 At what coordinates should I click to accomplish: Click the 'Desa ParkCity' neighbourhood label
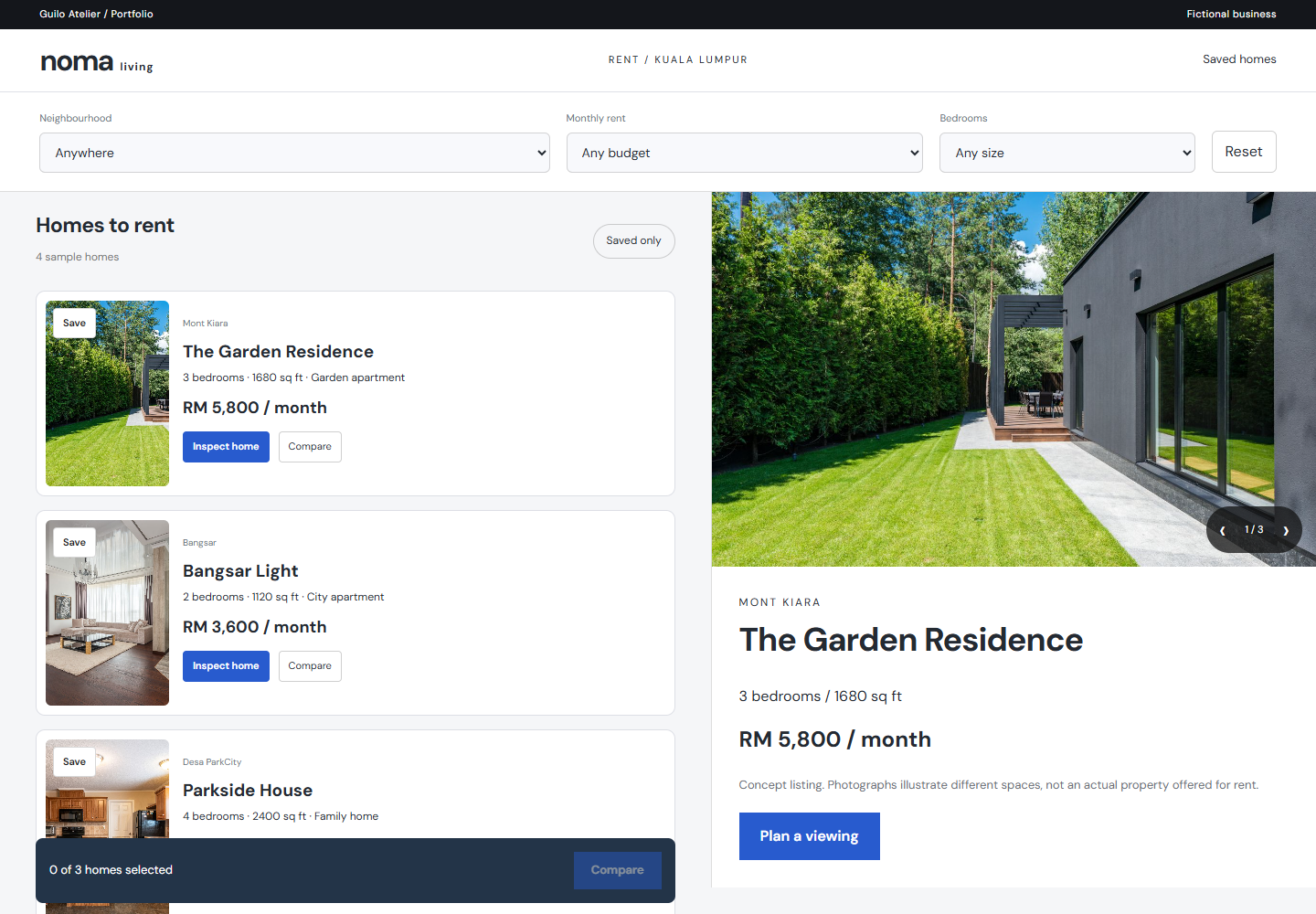point(212,762)
